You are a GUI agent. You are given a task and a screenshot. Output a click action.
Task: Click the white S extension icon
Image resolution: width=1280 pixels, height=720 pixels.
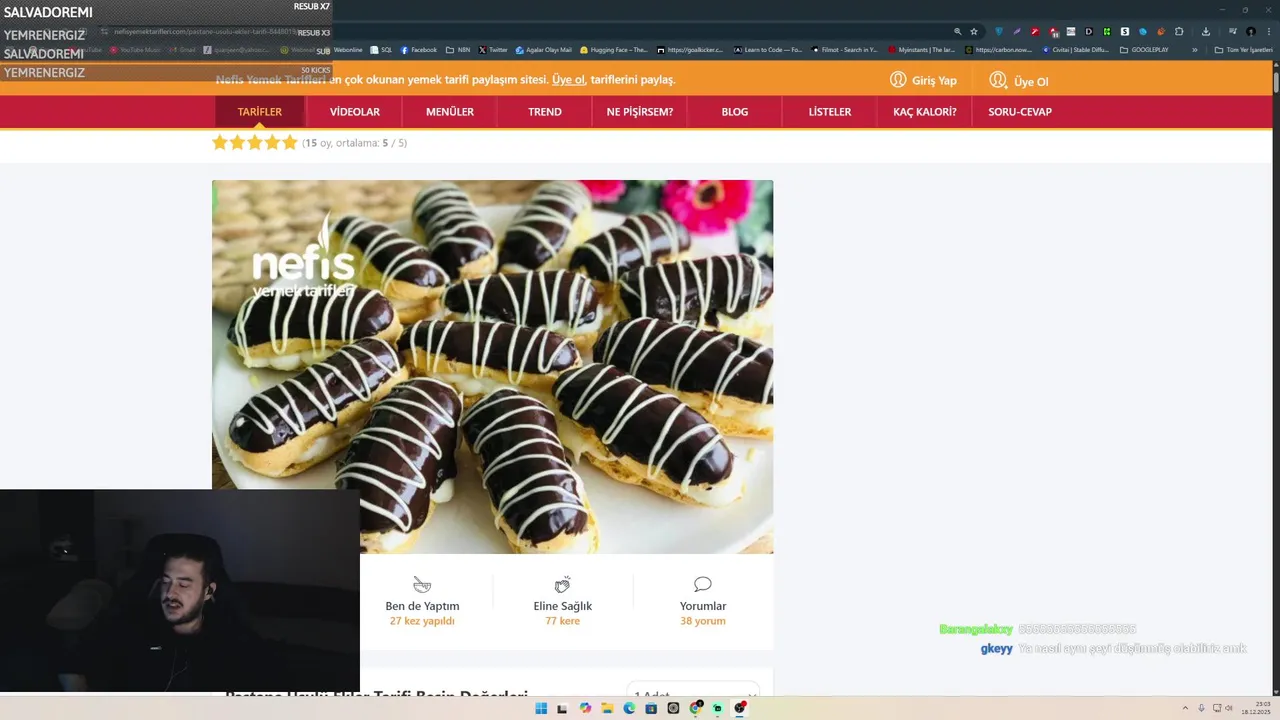tap(1125, 31)
